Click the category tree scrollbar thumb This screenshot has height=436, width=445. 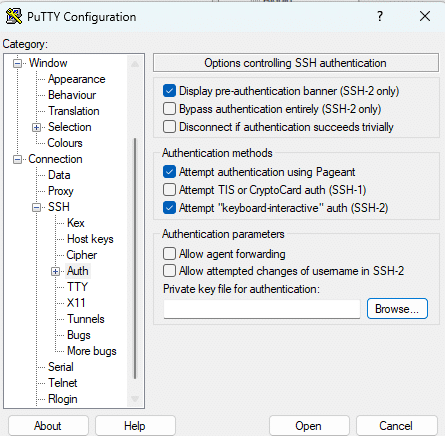click(135, 259)
